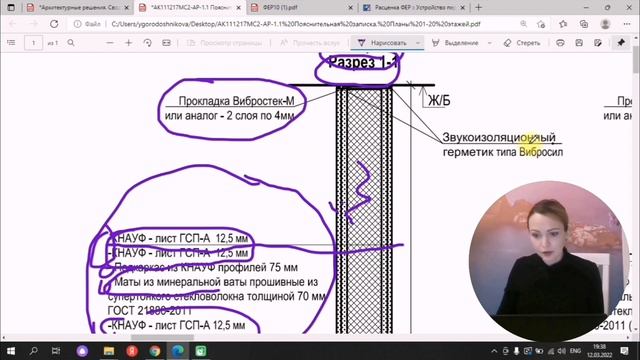Click the green app taskbar icon
This screenshot has width=640, height=360.
point(200,351)
